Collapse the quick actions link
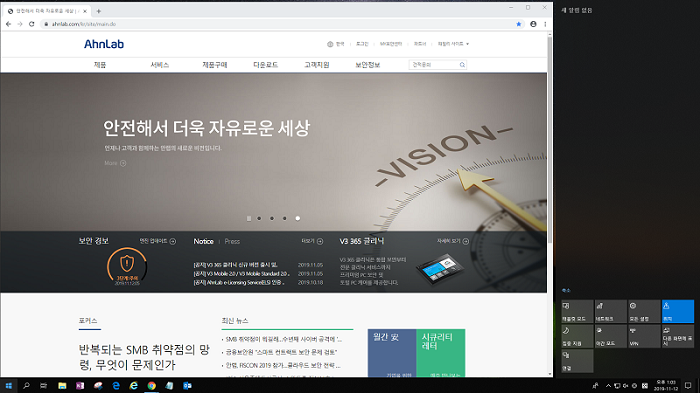The image size is (700, 393). [566, 290]
